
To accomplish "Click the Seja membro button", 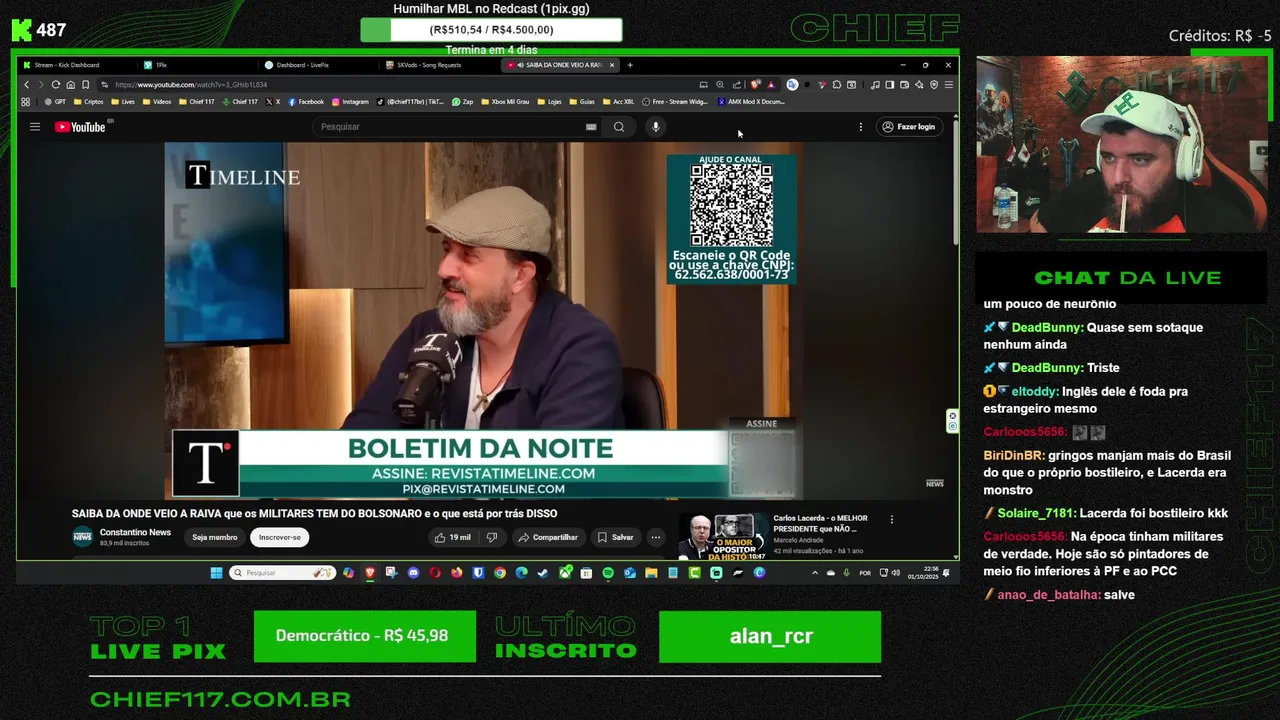I will pyautogui.click(x=215, y=537).
